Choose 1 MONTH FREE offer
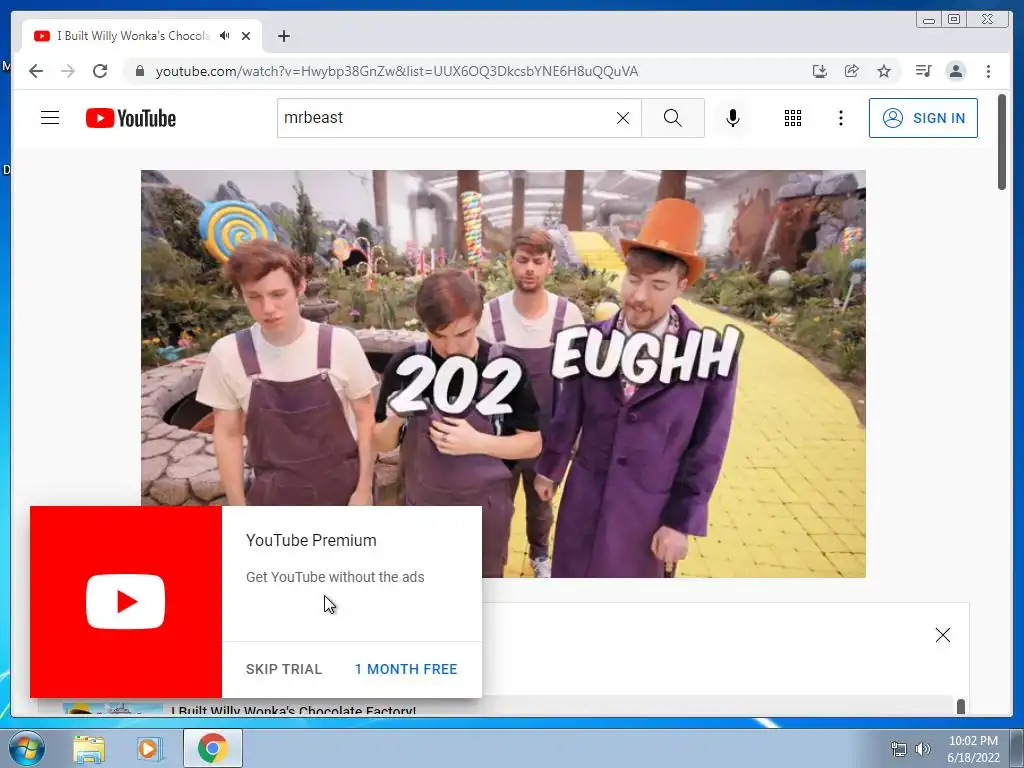Image resolution: width=1024 pixels, height=768 pixels. coord(406,669)
